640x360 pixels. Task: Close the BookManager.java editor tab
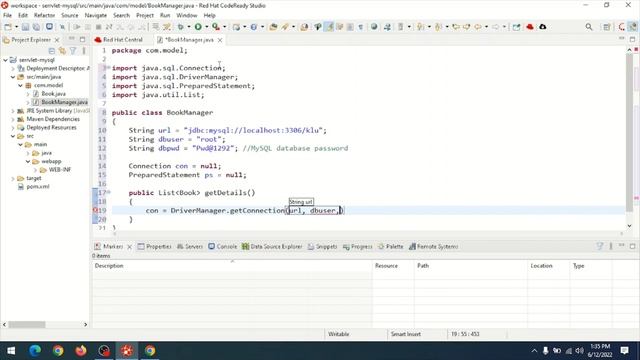coord(220,40)
